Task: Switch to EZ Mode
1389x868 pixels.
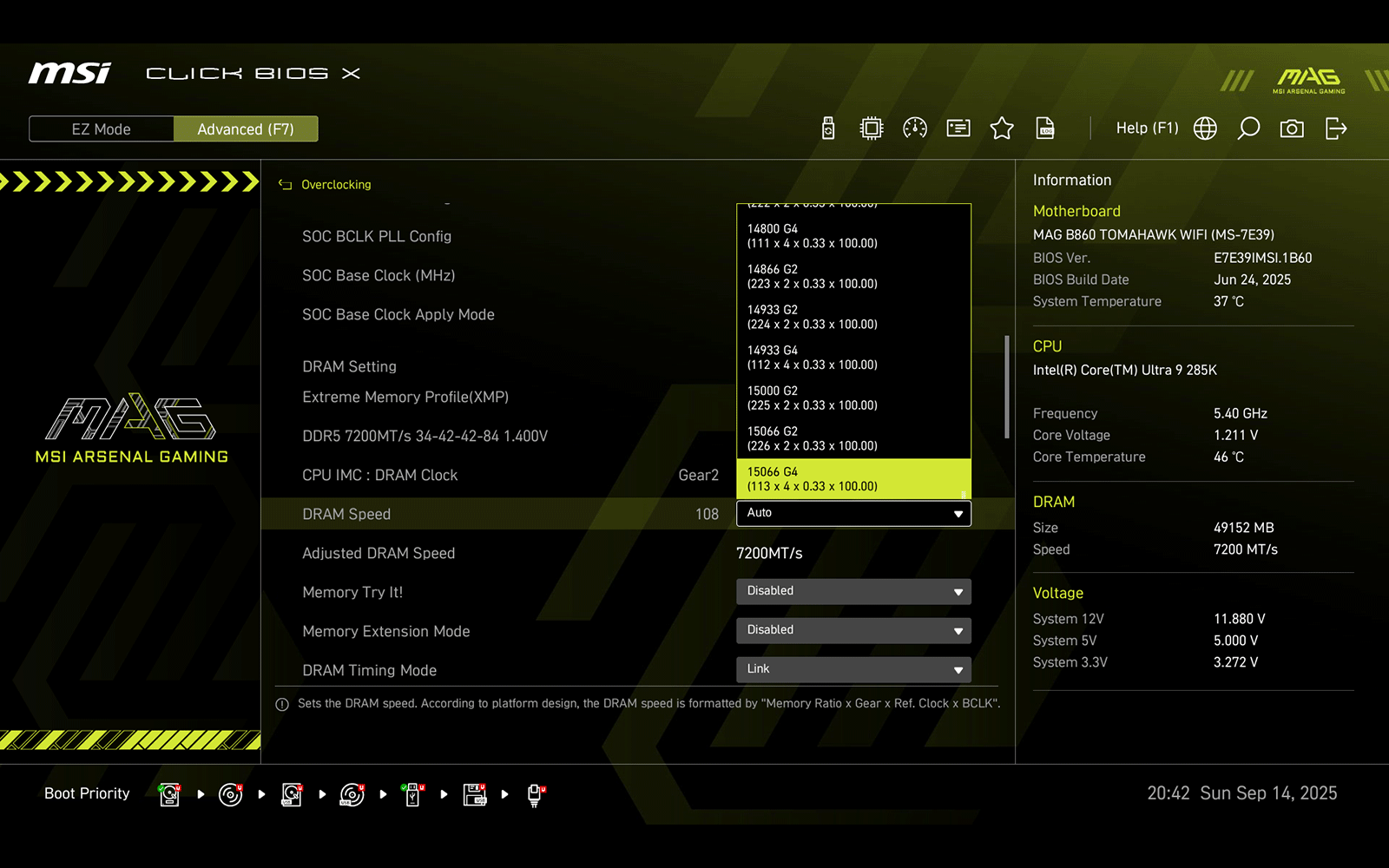Action: tap(102, 128)
